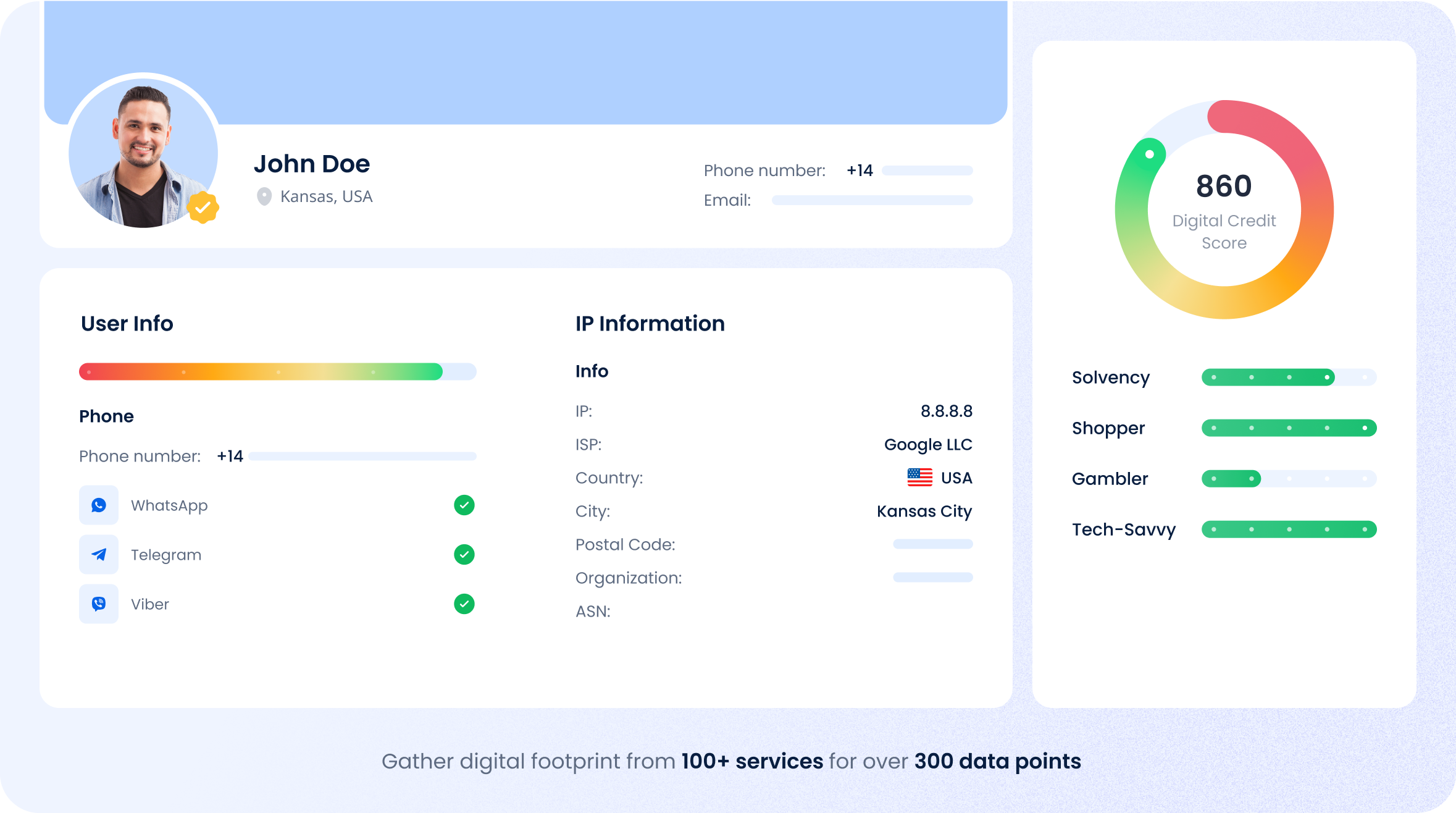1456x813 pixels.
Task: Select the WhatsApp messenger icon
Action: click(x=99, y=505)
